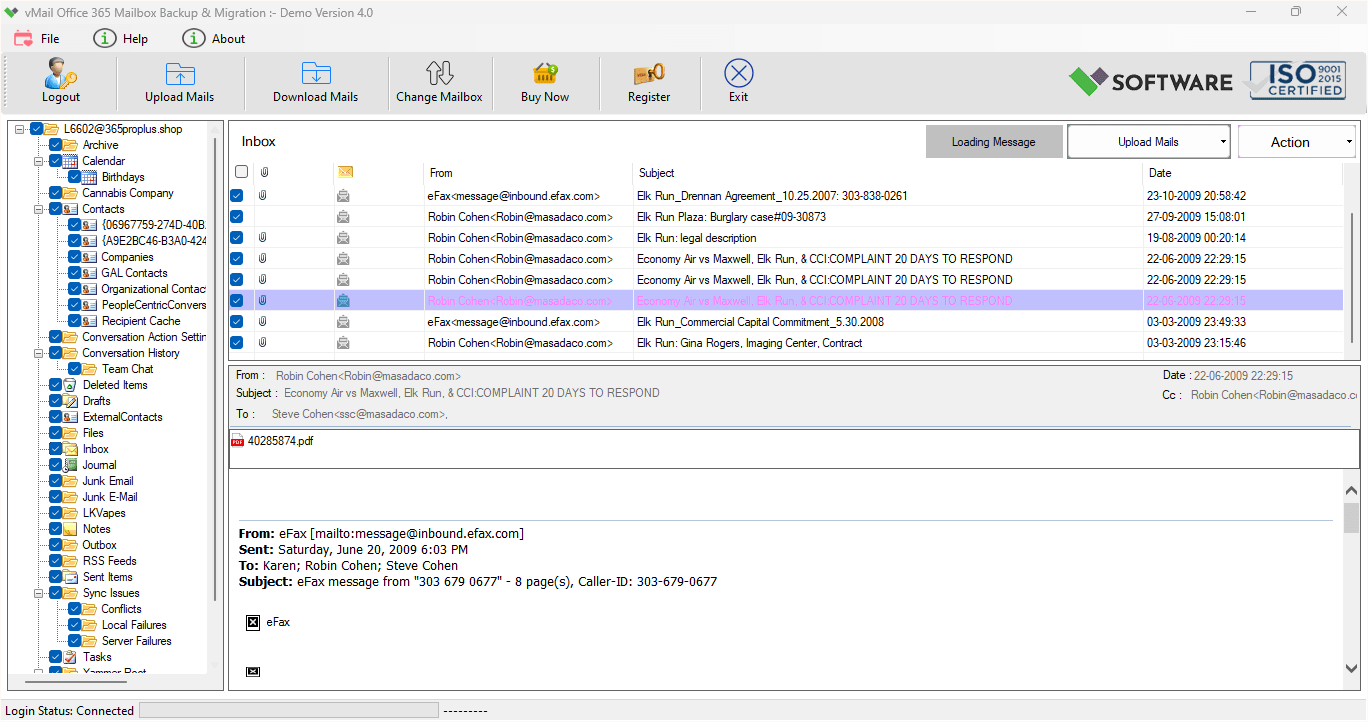Viewport: 1368px width, 722px height.
Task: Toggle the select-all checkbox in mail list header
Action: pos(241,172)
